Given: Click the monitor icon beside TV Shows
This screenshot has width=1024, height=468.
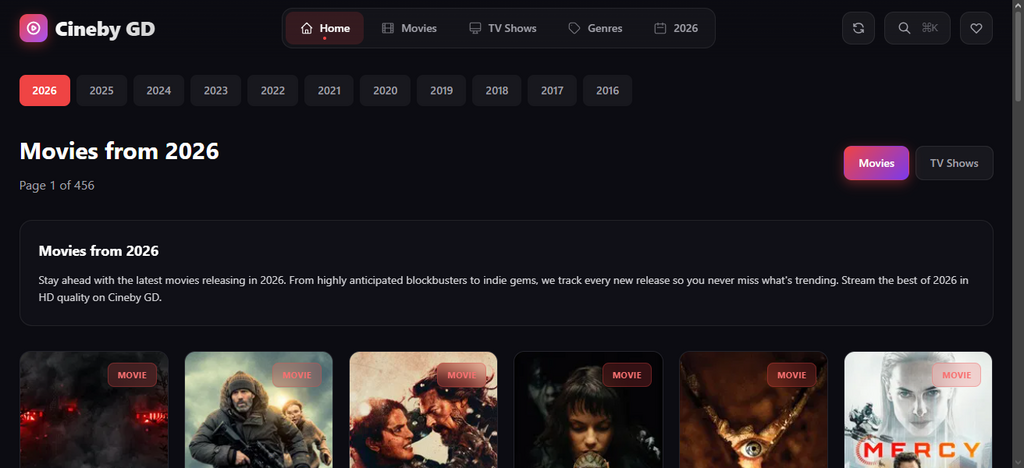Looking at the screenshot, I should (x=475, y=28).
